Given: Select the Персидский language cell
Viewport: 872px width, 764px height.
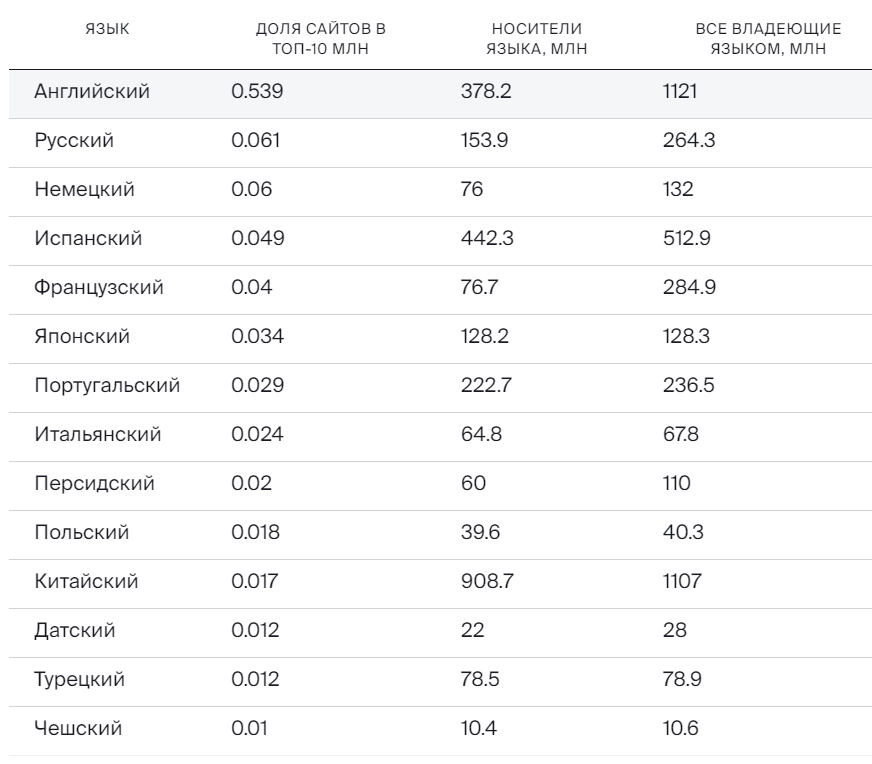Looking at the screenshot, I should point(94,484).
